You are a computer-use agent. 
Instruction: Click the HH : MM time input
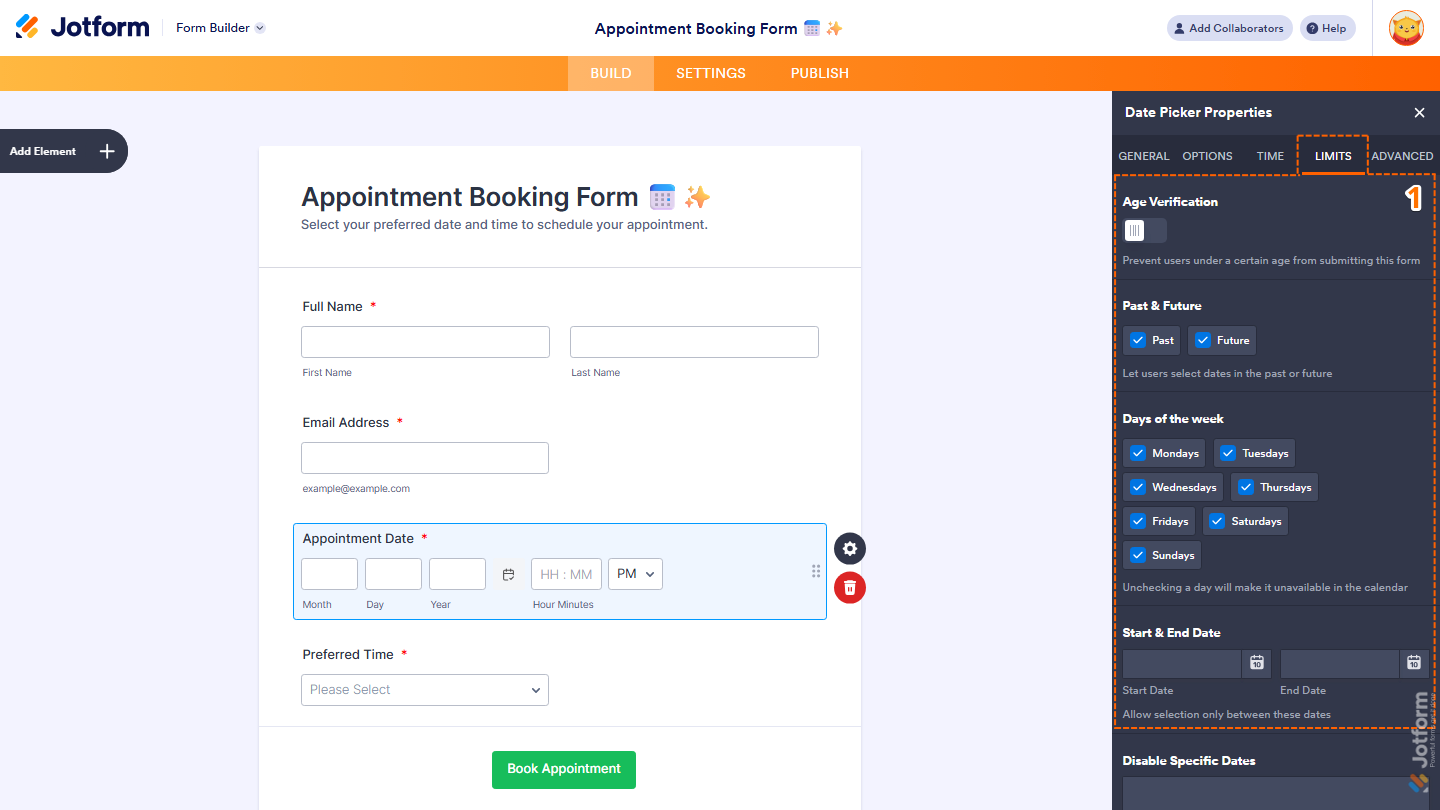point(566,574)
